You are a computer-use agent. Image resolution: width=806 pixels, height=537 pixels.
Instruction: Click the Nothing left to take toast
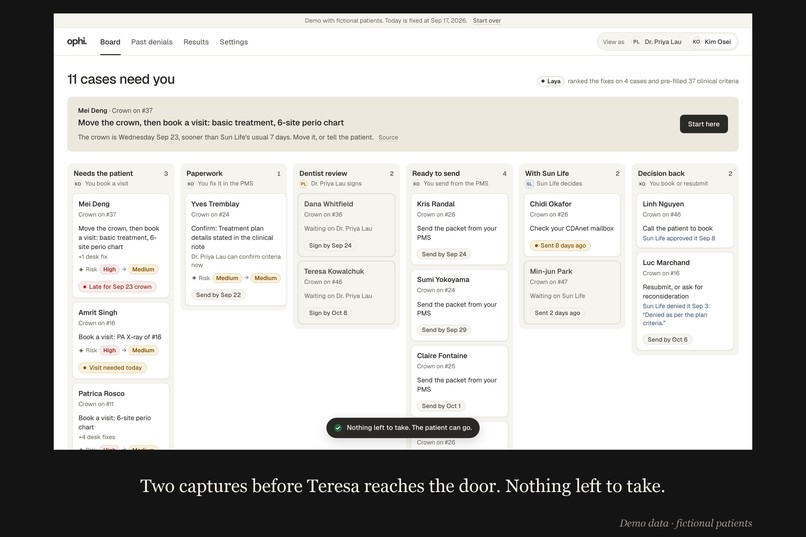(403, 428)
